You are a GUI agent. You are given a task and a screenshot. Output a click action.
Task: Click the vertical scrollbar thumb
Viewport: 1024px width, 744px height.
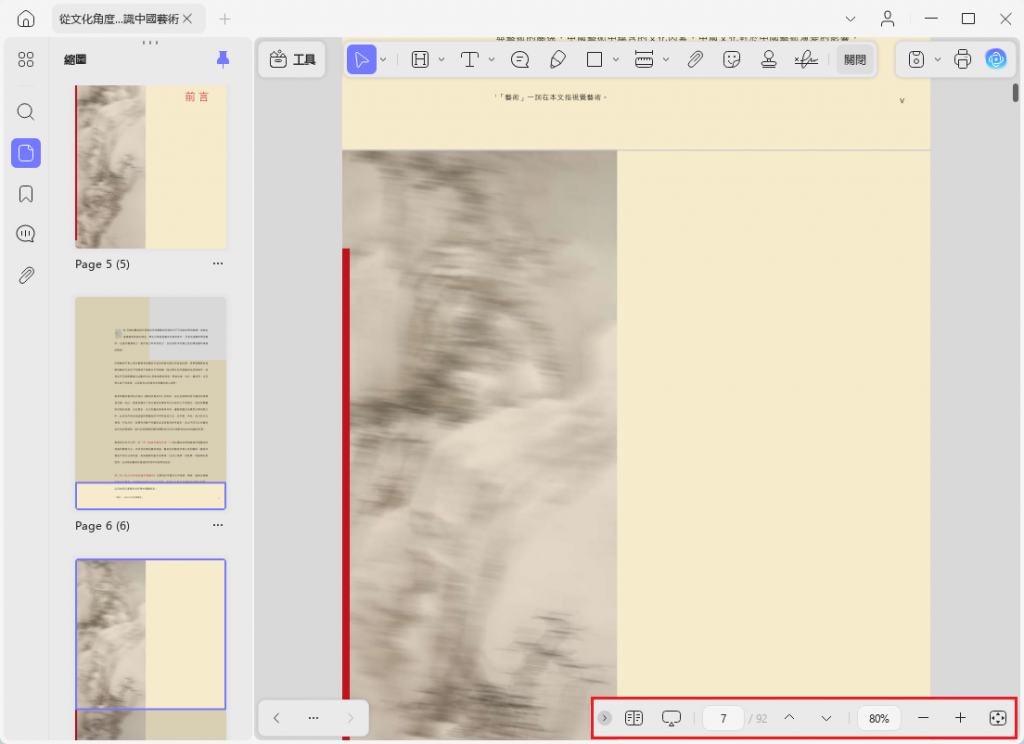coord(1016,92)
